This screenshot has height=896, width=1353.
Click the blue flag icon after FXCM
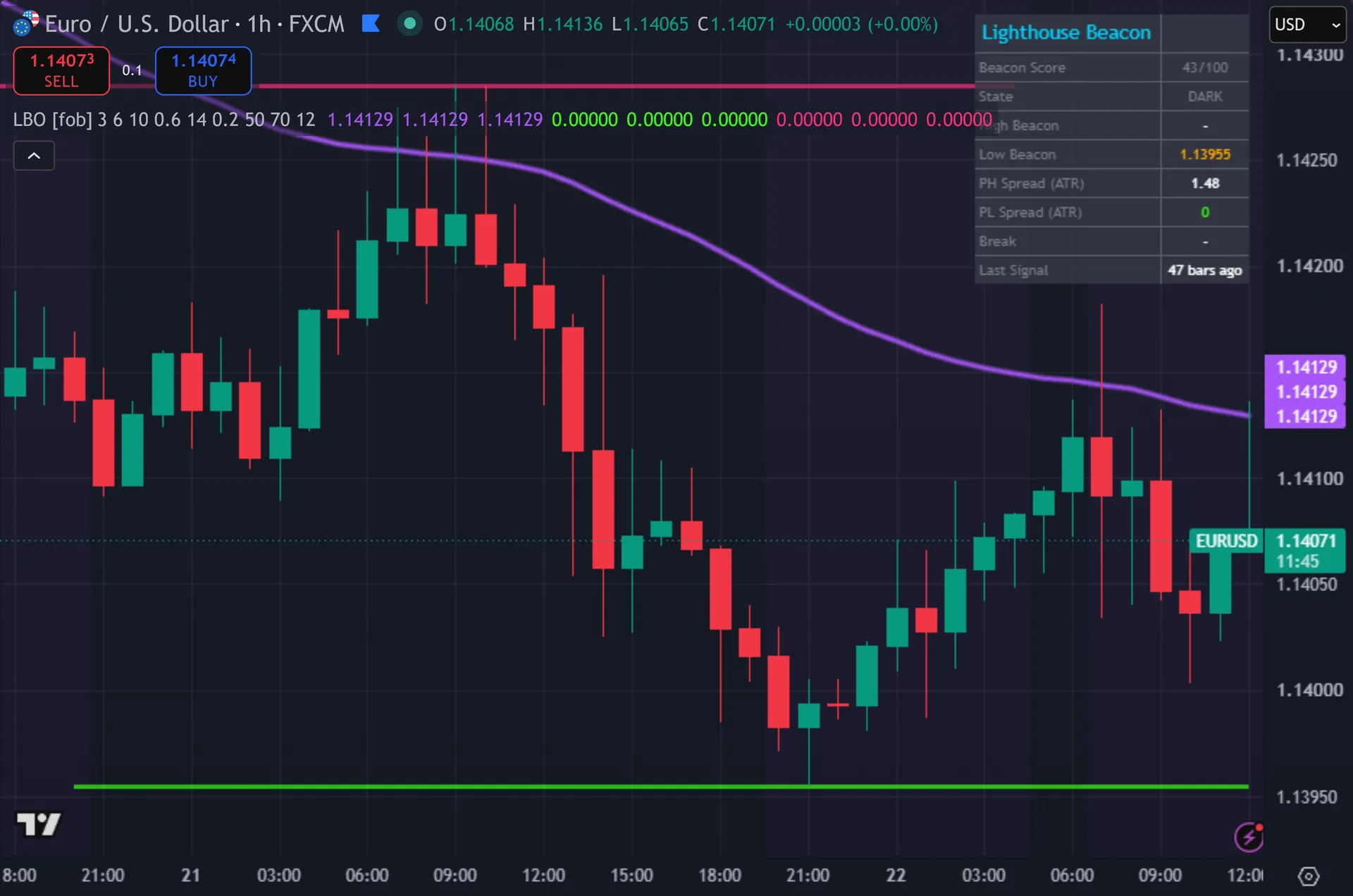click(371, 24)
